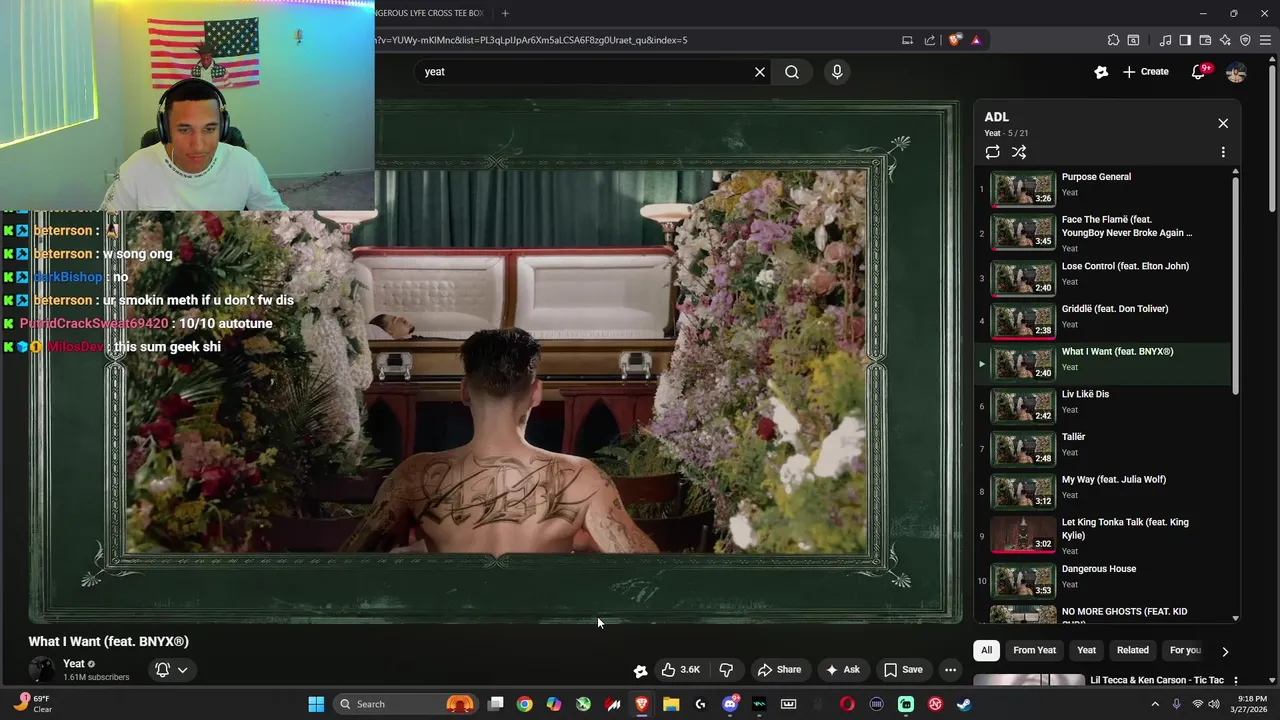This screenshot has height=720, width=1280.
Task: Click the Create button
Action: tap(1146, 72)
